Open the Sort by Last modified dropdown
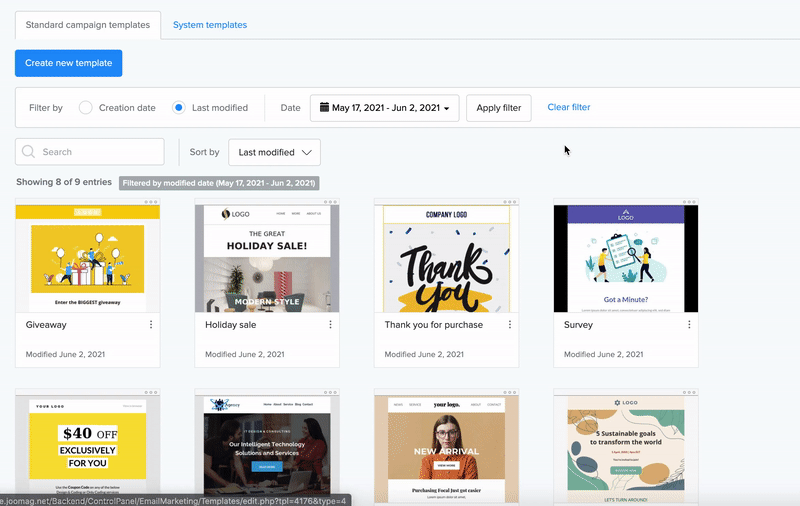 [x=274, y=152]
